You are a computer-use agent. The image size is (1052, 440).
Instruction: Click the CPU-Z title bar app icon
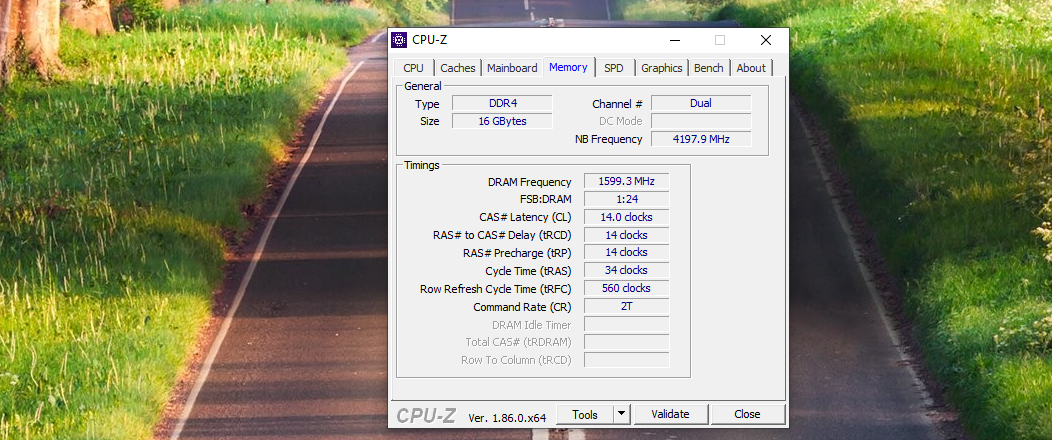click(x=399, y=40)
